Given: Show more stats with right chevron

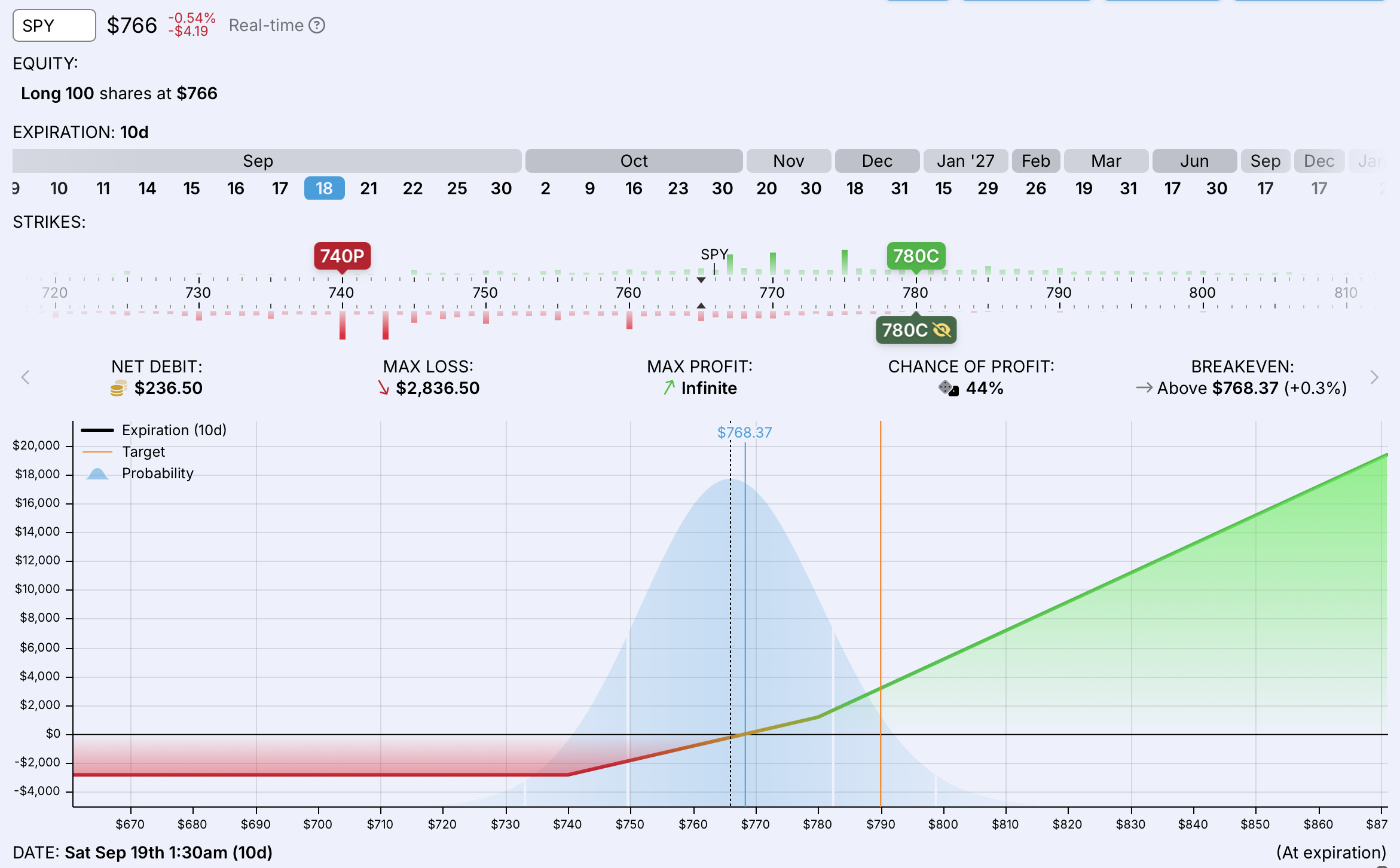Looking at the screenshot, I should [x=1374, y=377].
